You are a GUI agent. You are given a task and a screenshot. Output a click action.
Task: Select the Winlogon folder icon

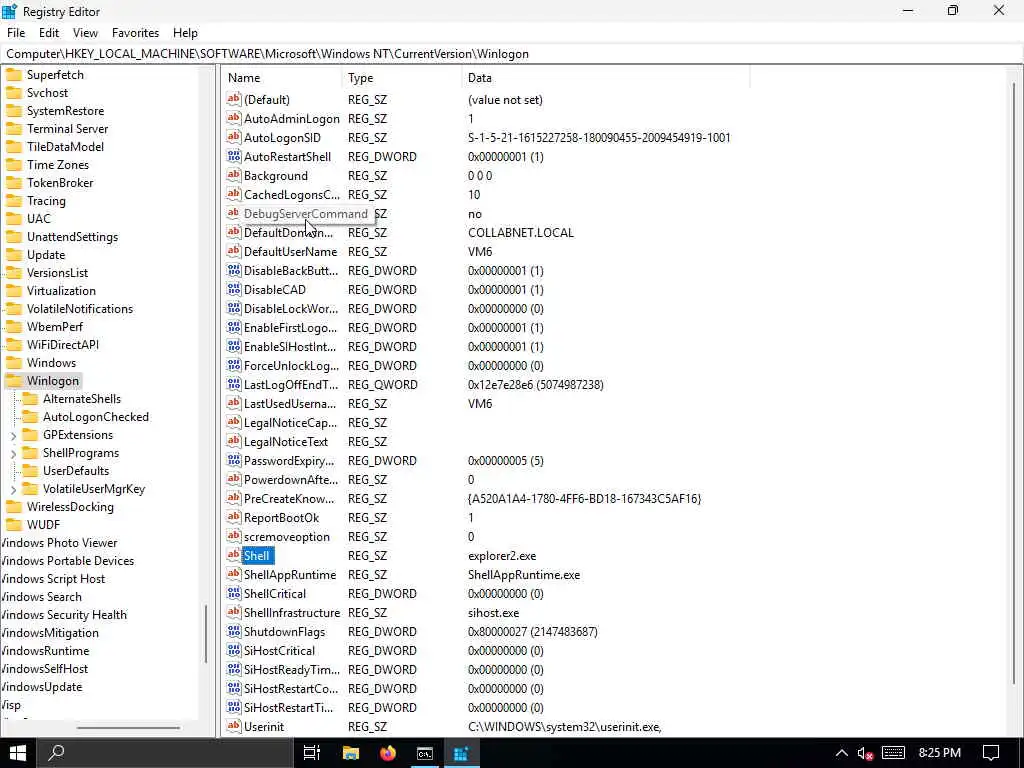14,381
